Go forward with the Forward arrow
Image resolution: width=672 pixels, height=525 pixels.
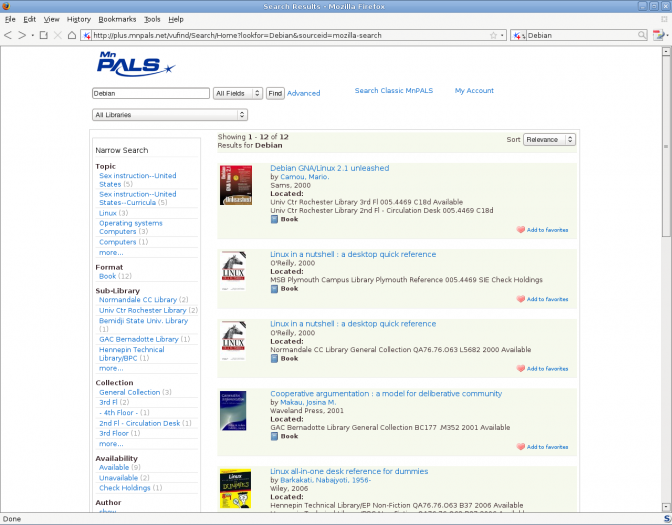tap(22, 35)
